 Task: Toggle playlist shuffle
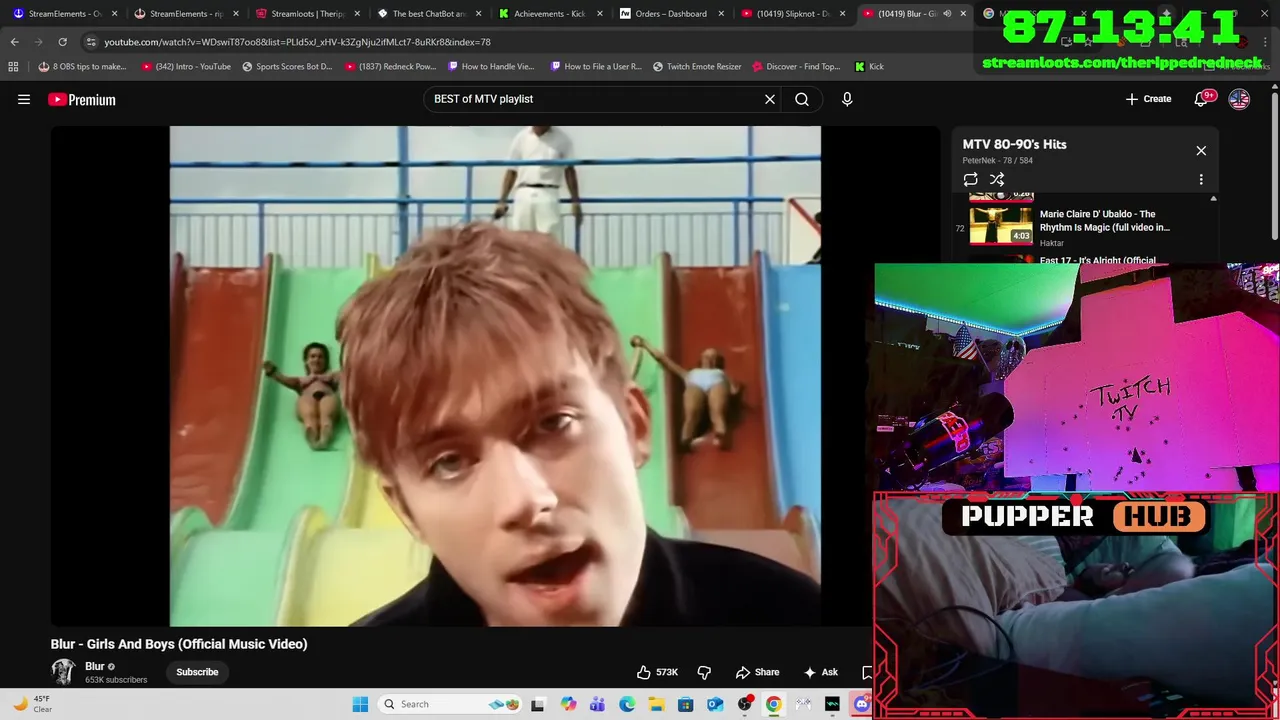[x=997, y=180]
